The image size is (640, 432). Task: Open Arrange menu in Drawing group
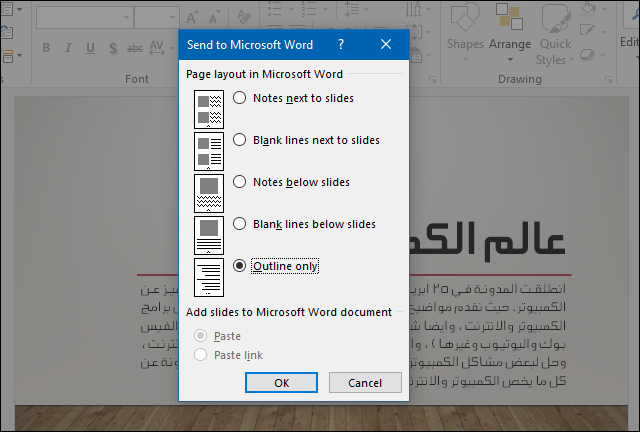(510, 33)
